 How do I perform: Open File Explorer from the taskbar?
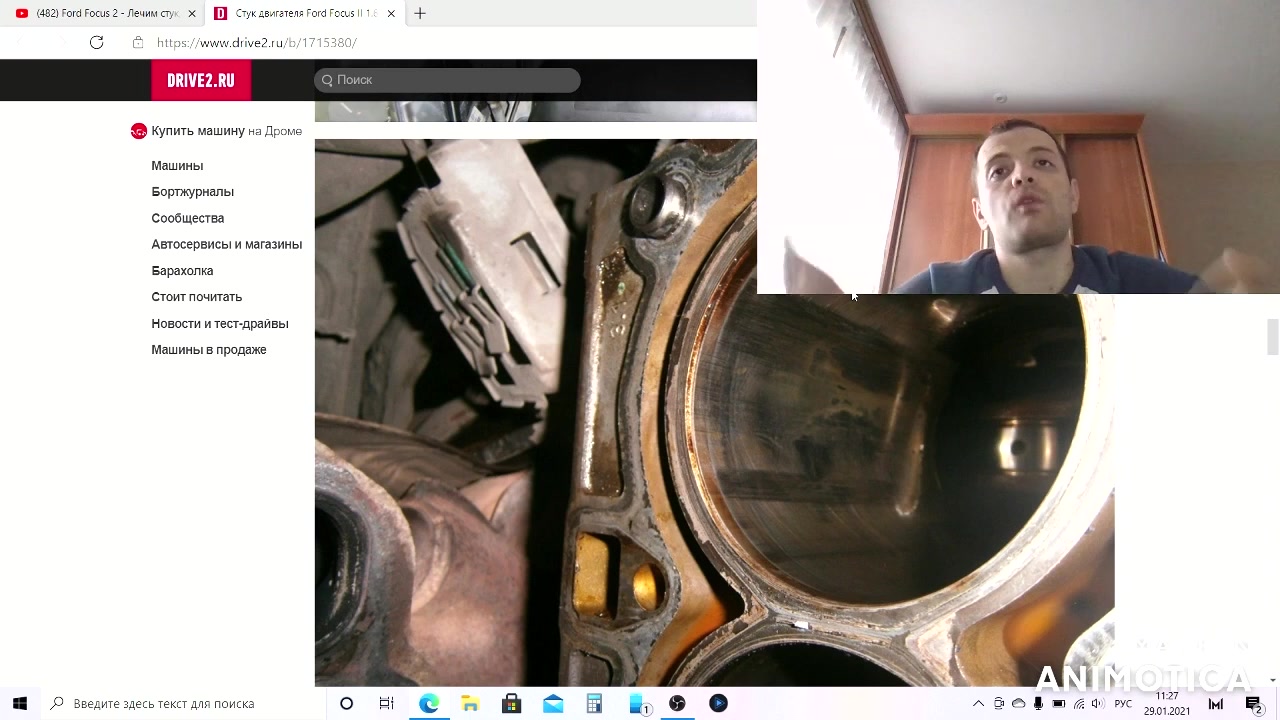click(470, 703)
